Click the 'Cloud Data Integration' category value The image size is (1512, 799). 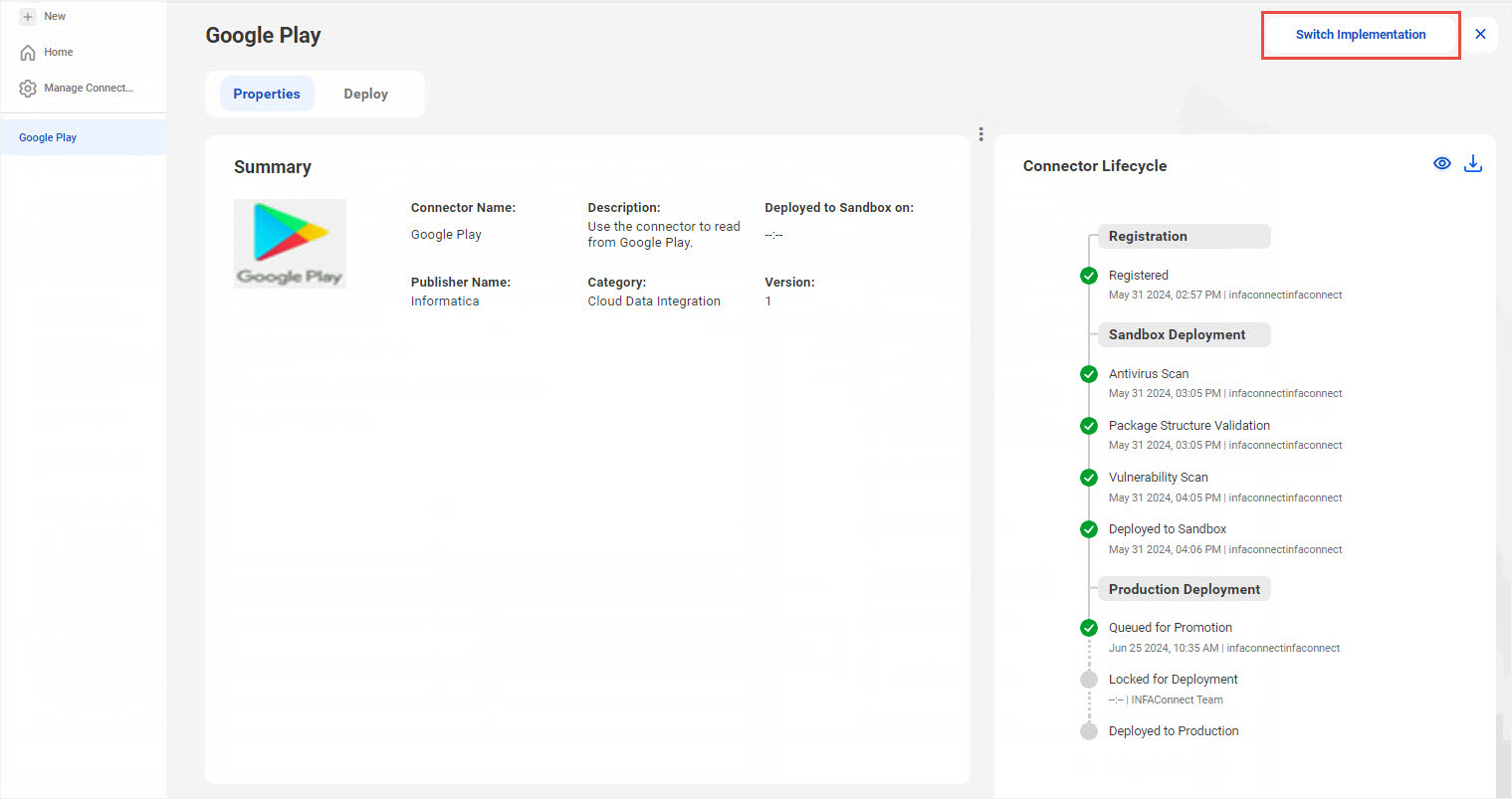[654, 301]
